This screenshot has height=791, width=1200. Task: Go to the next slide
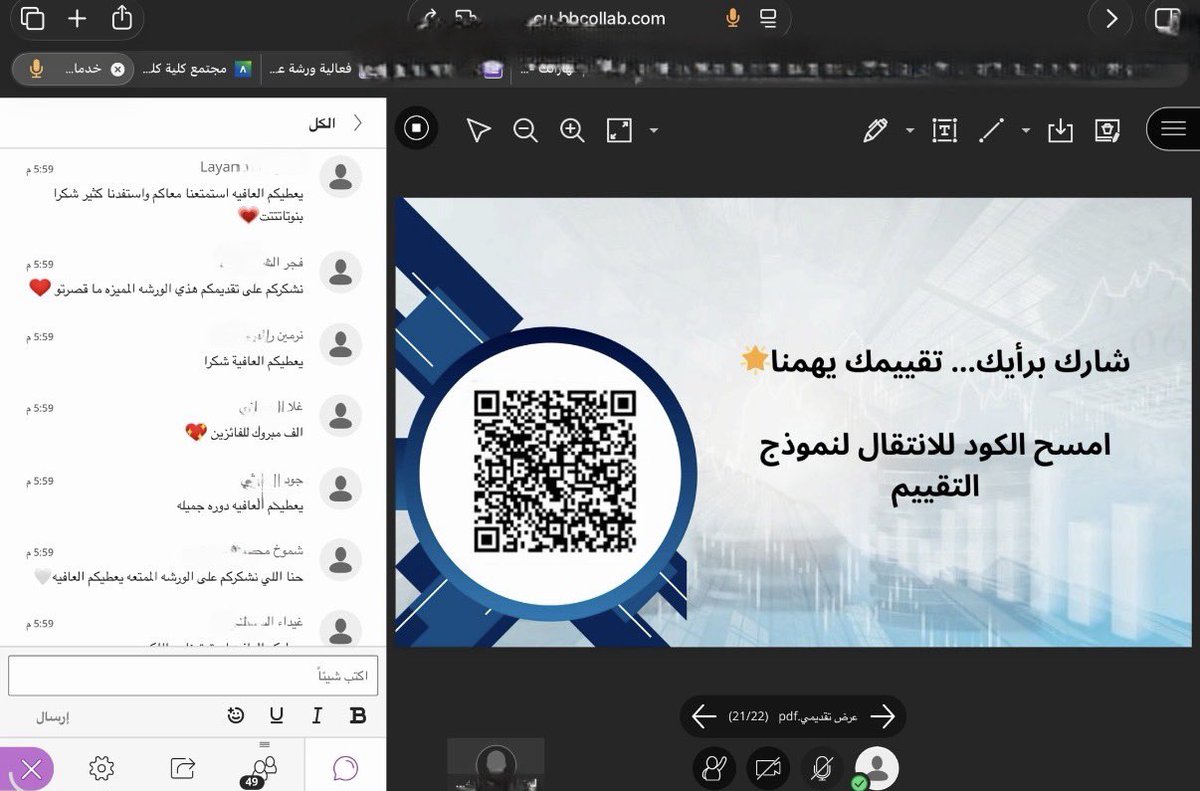882,716
